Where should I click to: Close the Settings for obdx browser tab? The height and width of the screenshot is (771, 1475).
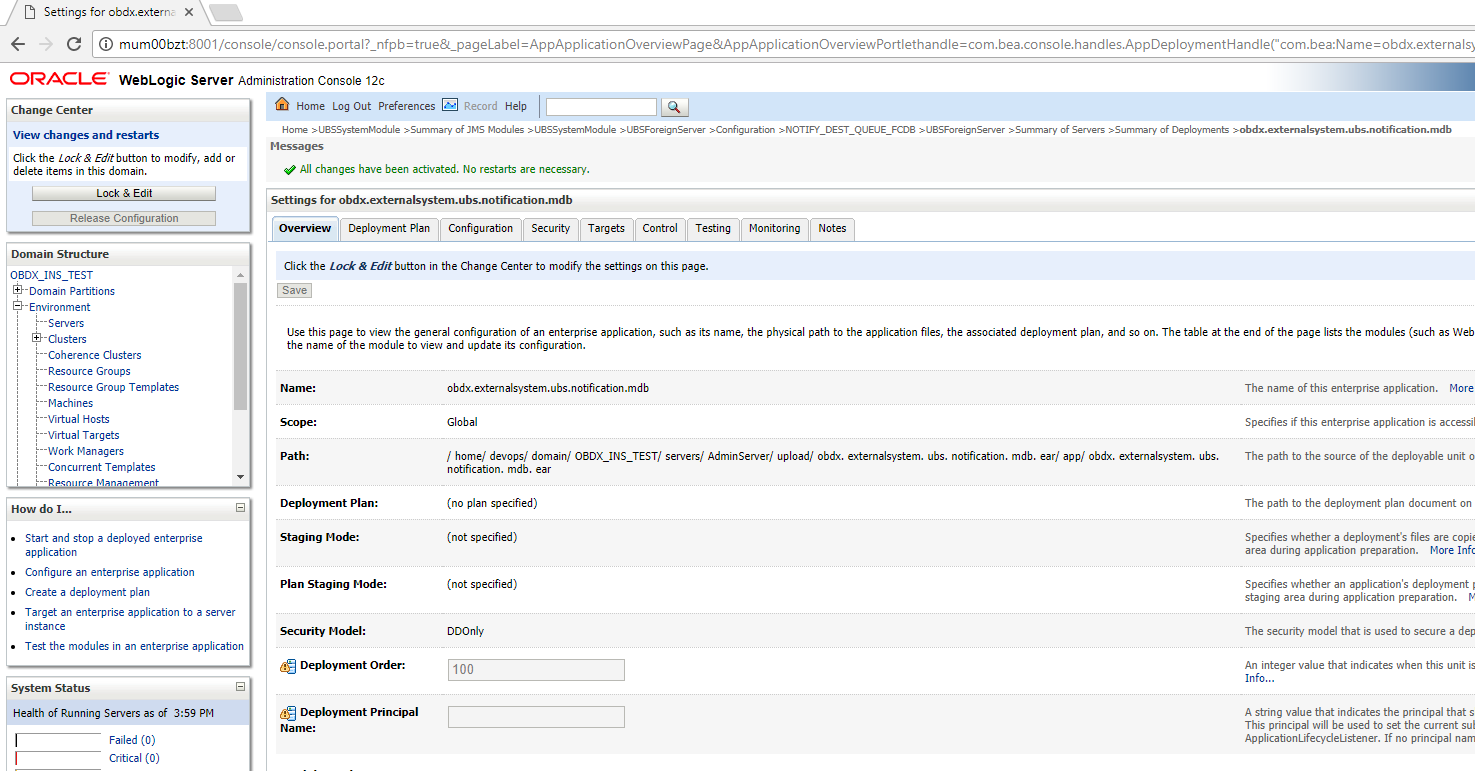click(x=189, y=12)
